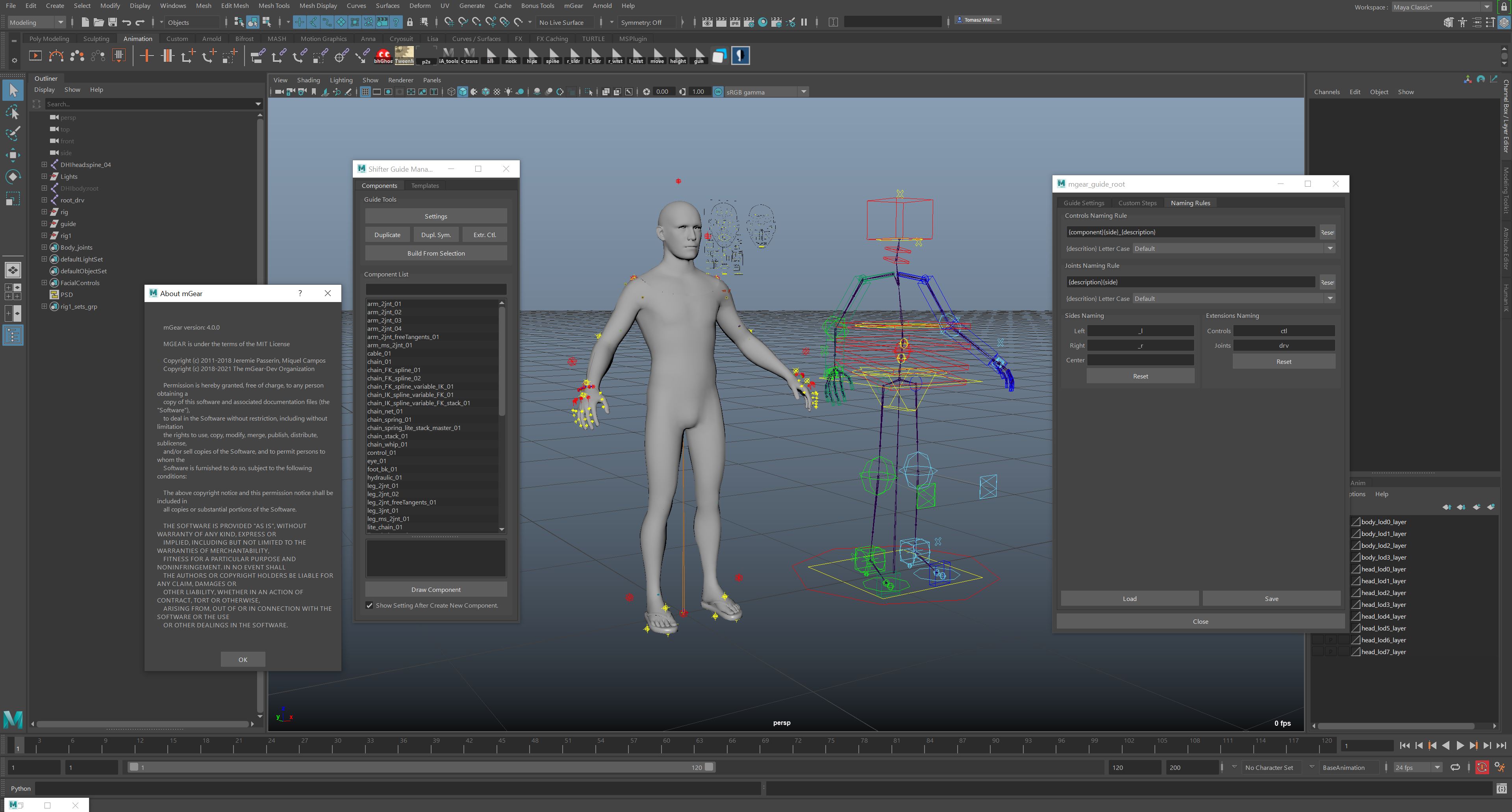Viewport: 1512px width, 812px height.
Task: Click the Build From Selection button
Action: click(435, 253)
